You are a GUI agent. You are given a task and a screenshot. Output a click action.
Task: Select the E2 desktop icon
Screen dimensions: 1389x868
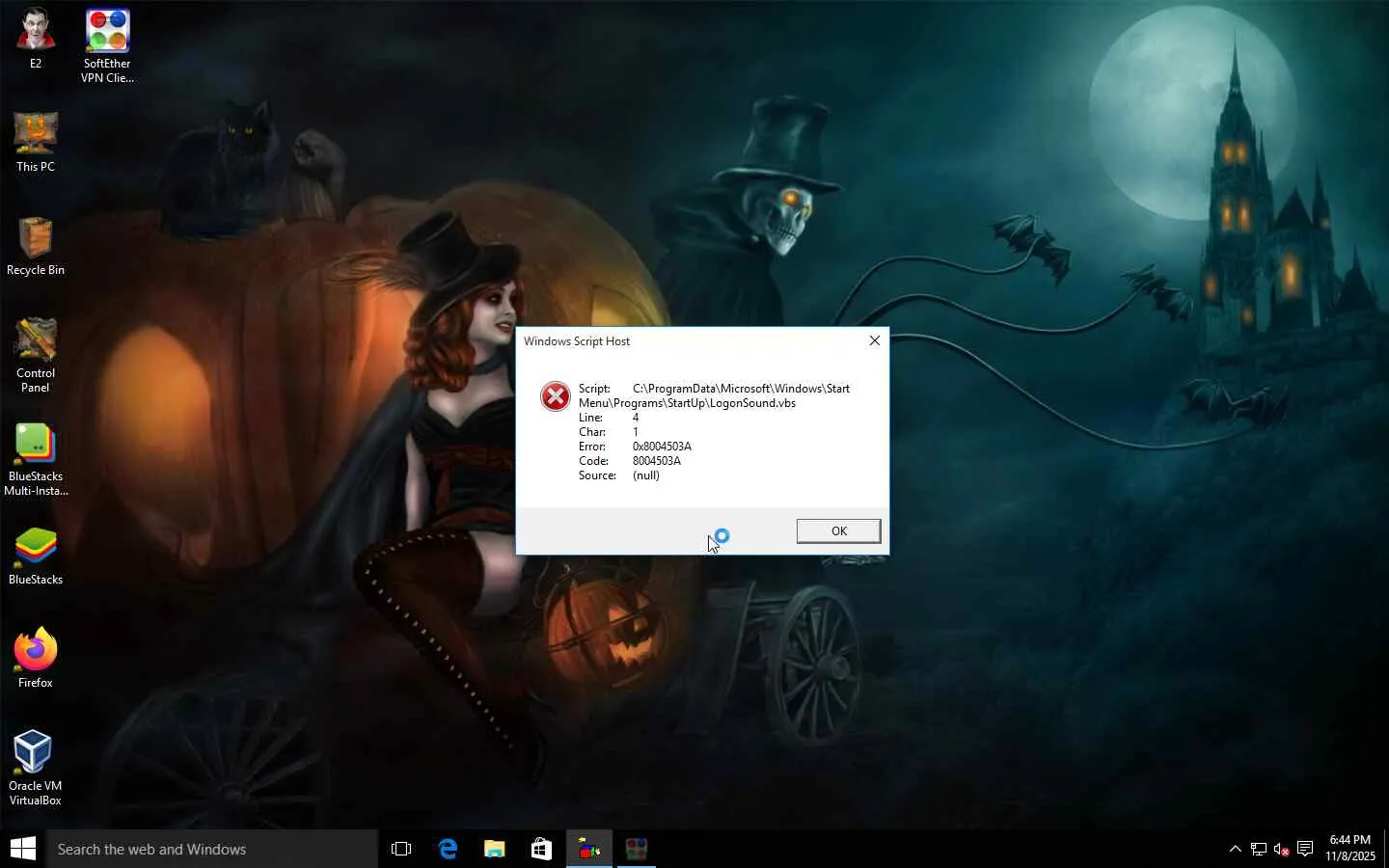36,40
